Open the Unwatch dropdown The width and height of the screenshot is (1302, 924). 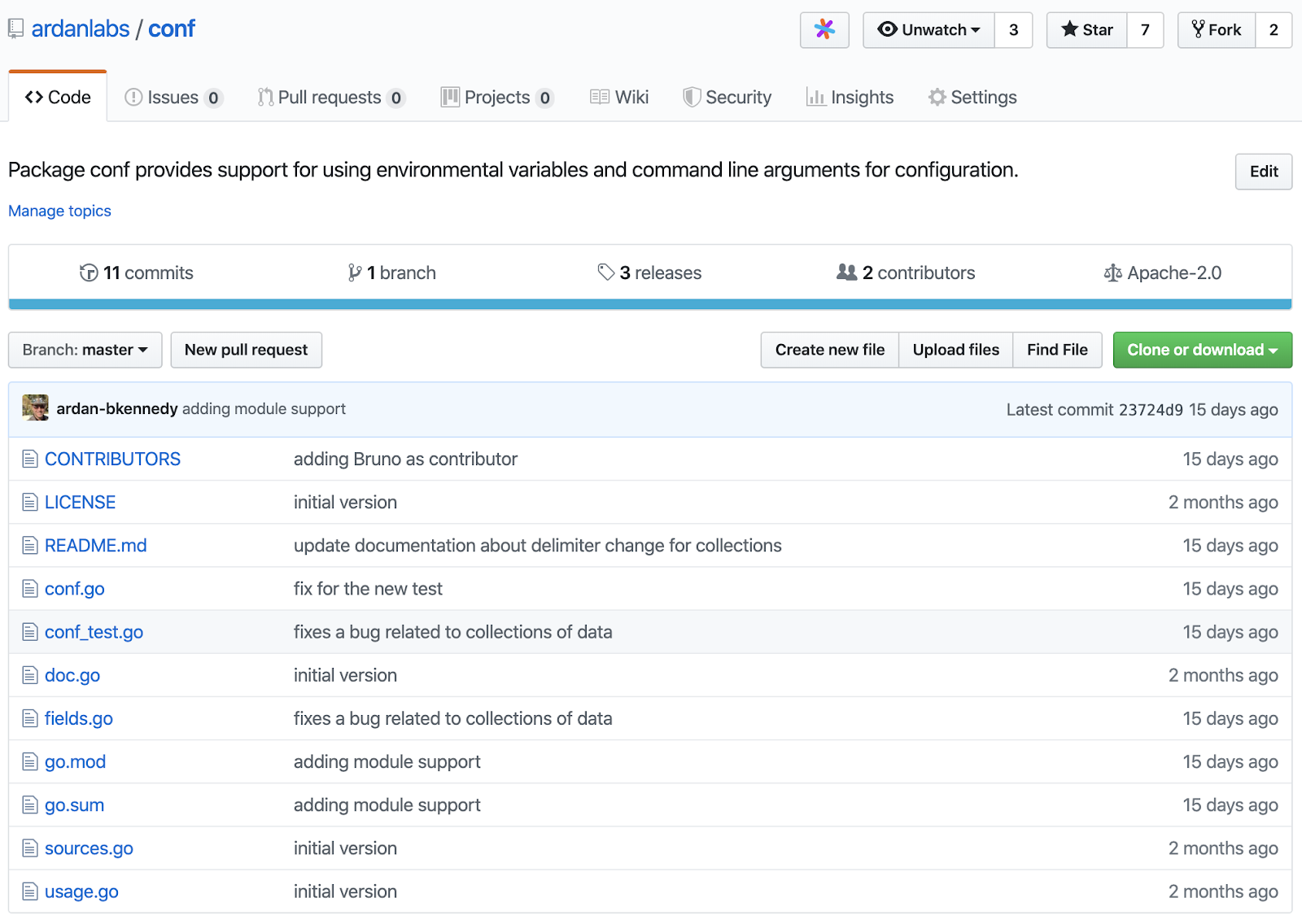point(928,30)
